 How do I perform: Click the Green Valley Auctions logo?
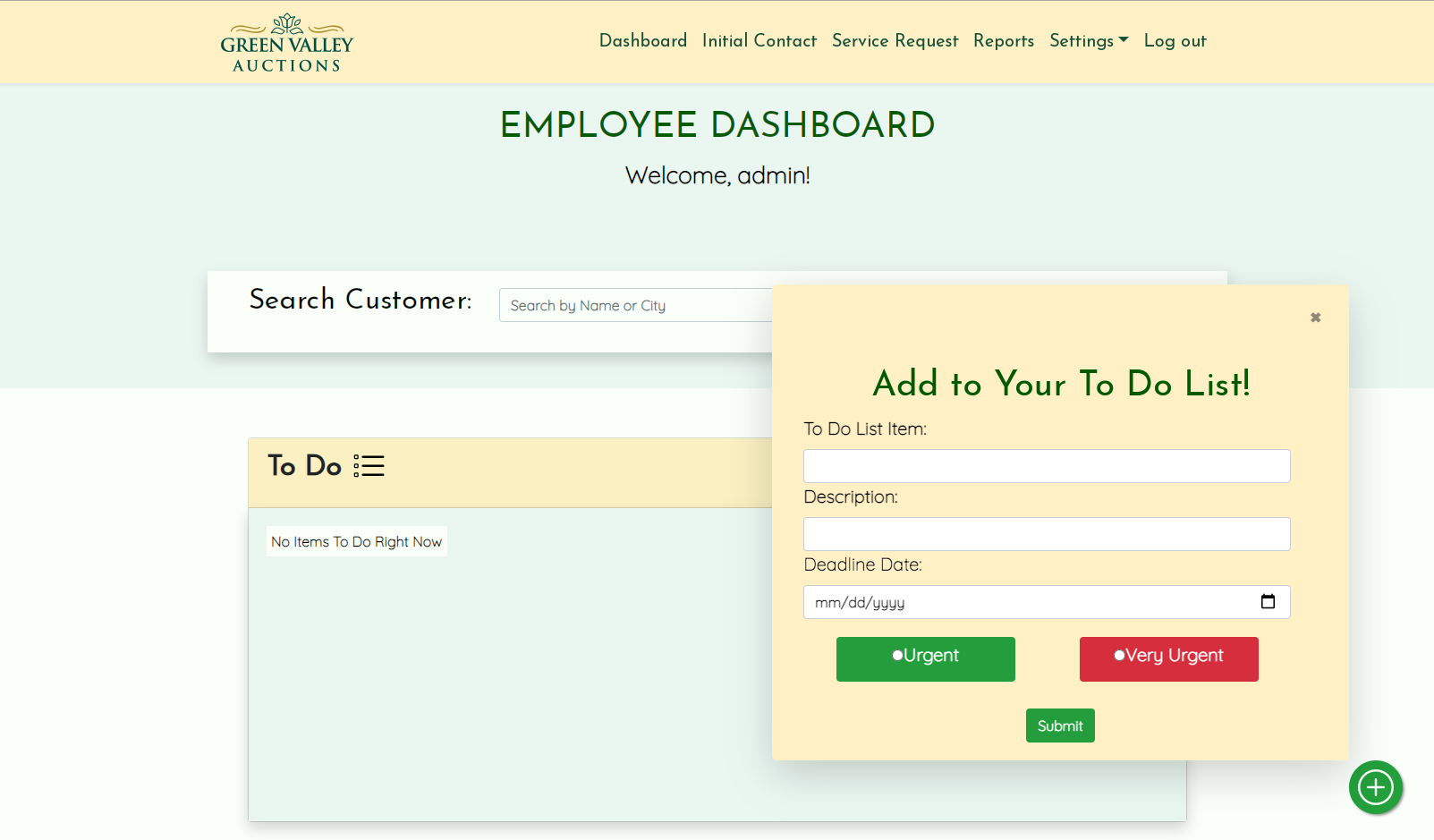click(286, 43)
